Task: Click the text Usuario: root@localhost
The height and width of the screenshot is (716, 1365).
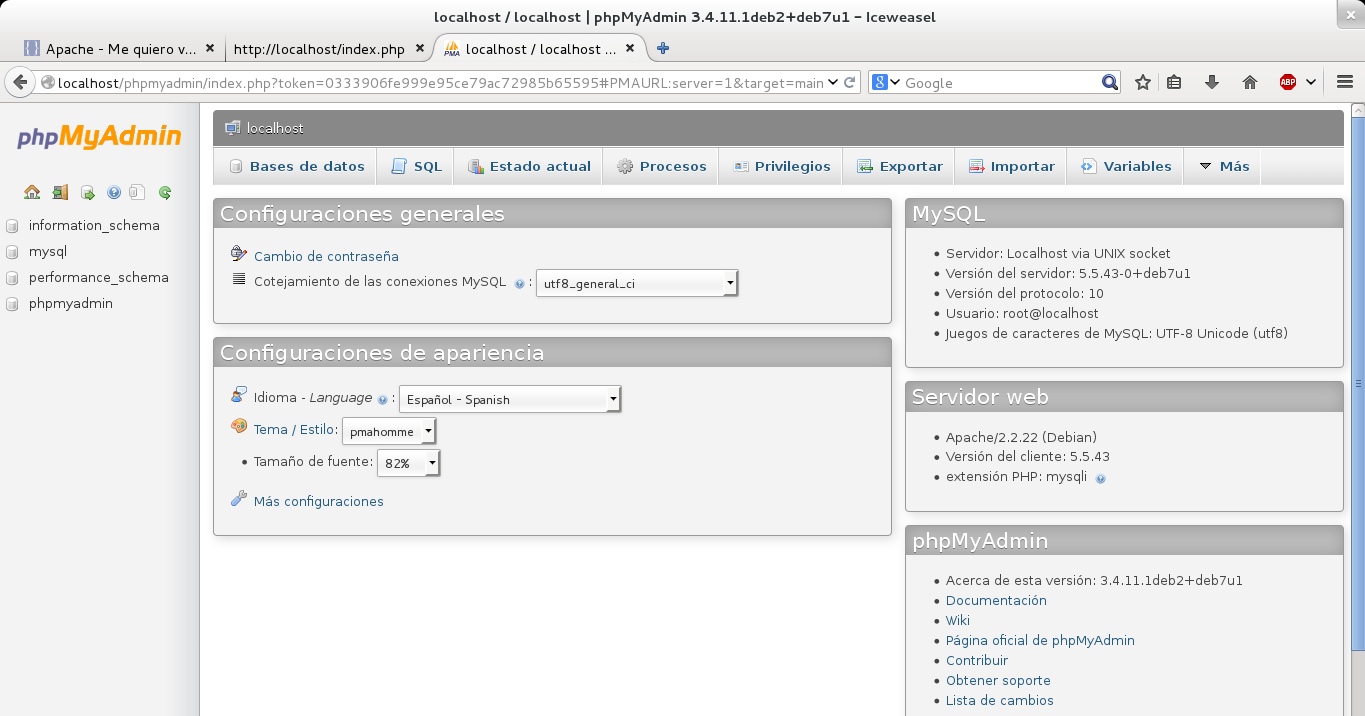Action: point(1022,314)
